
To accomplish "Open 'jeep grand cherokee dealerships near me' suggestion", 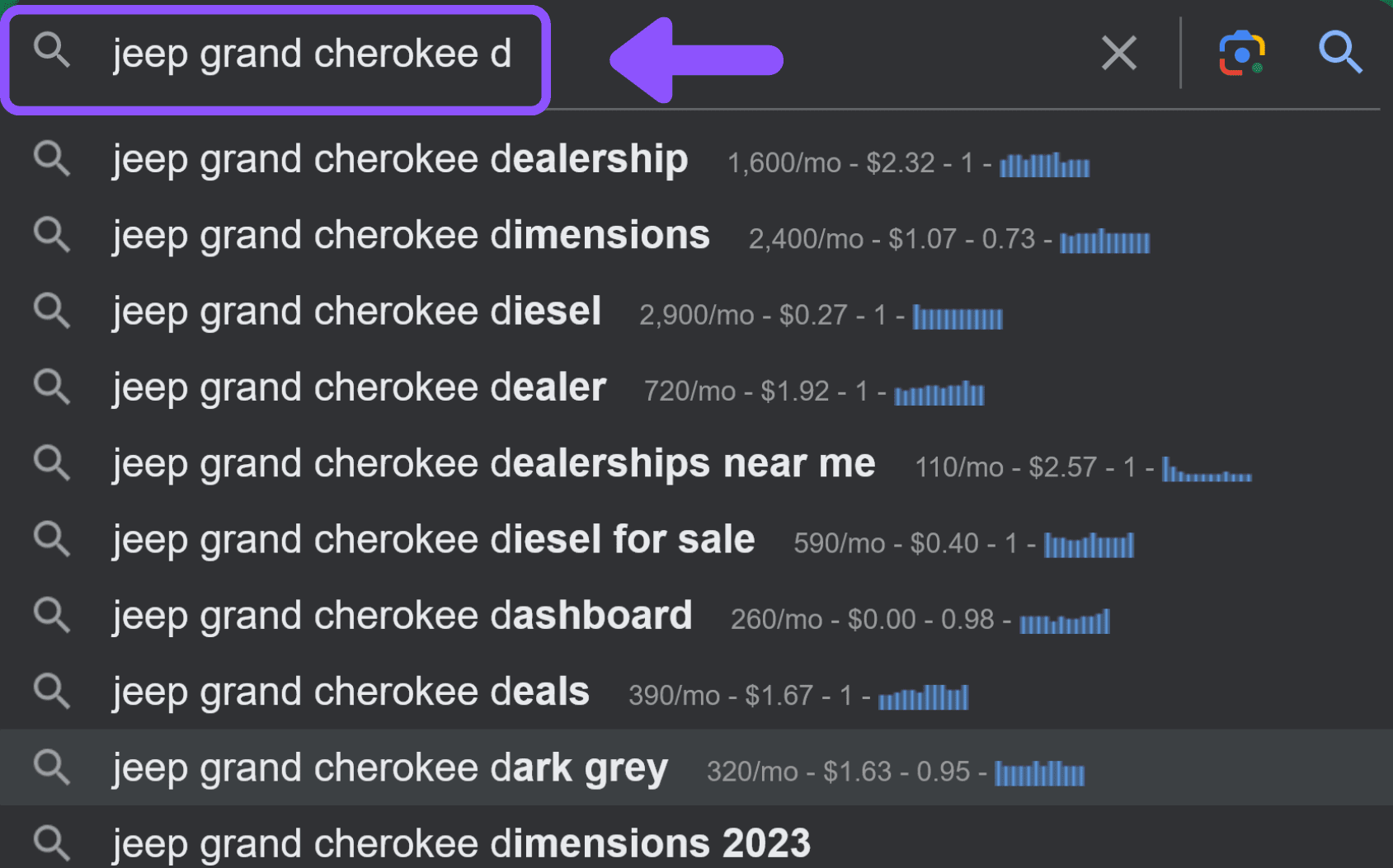I will [x=696, y=464].
